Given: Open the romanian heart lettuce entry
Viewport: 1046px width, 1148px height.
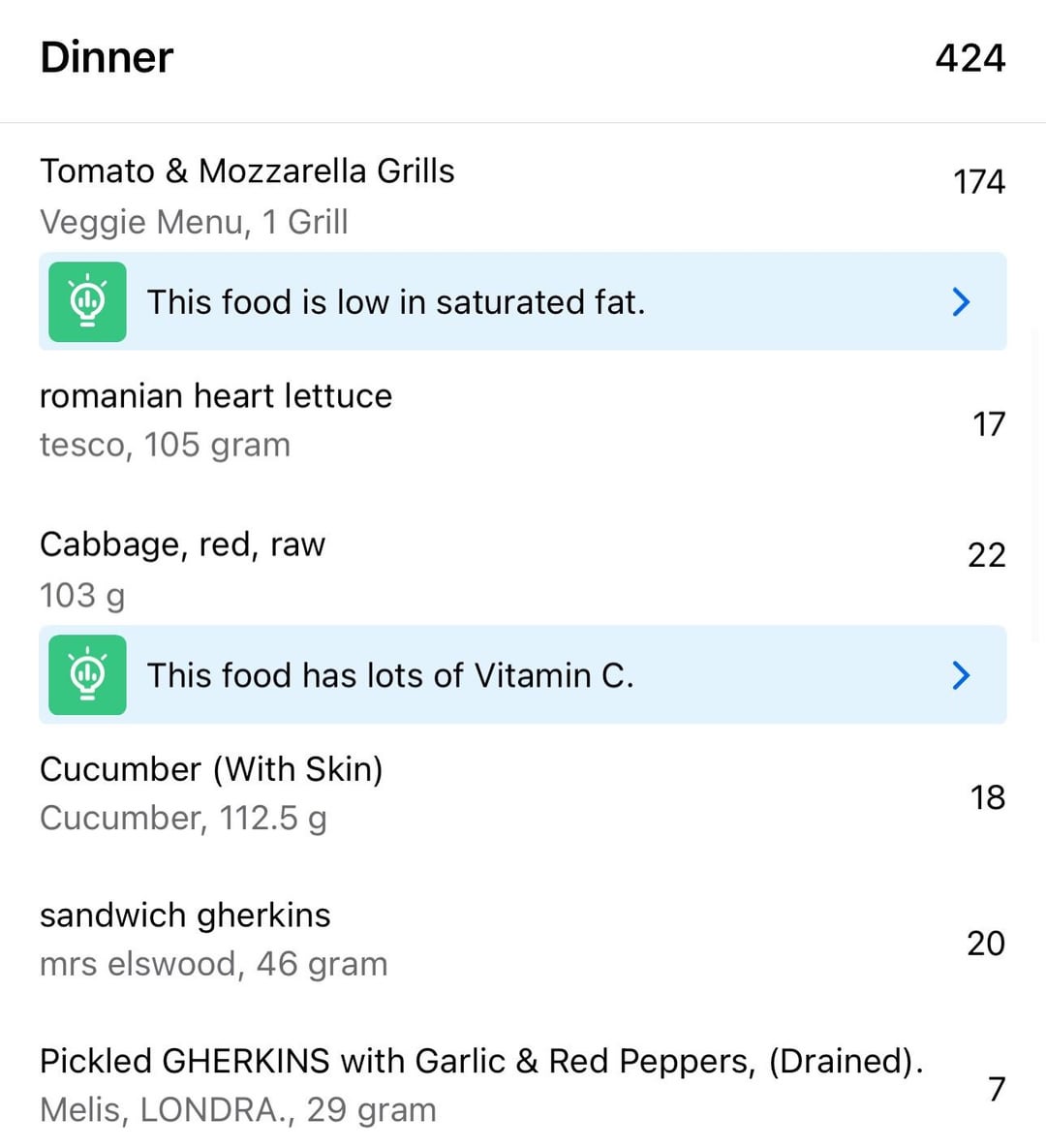Looking at the screenshot, I should (x=523, y=421).
